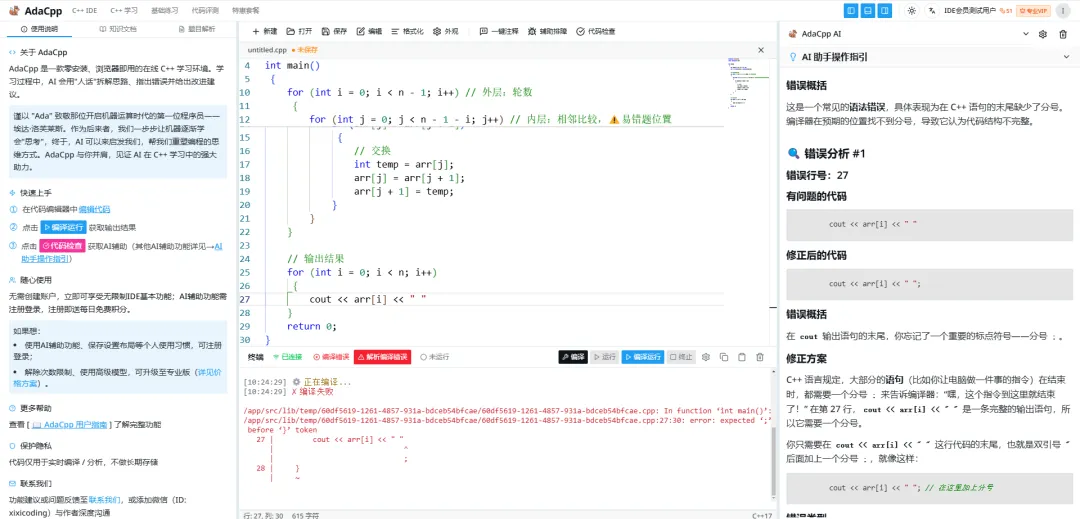Toggle the bottom panel layout button
This screenshot has width=1080, height=519.
(868, 10)
